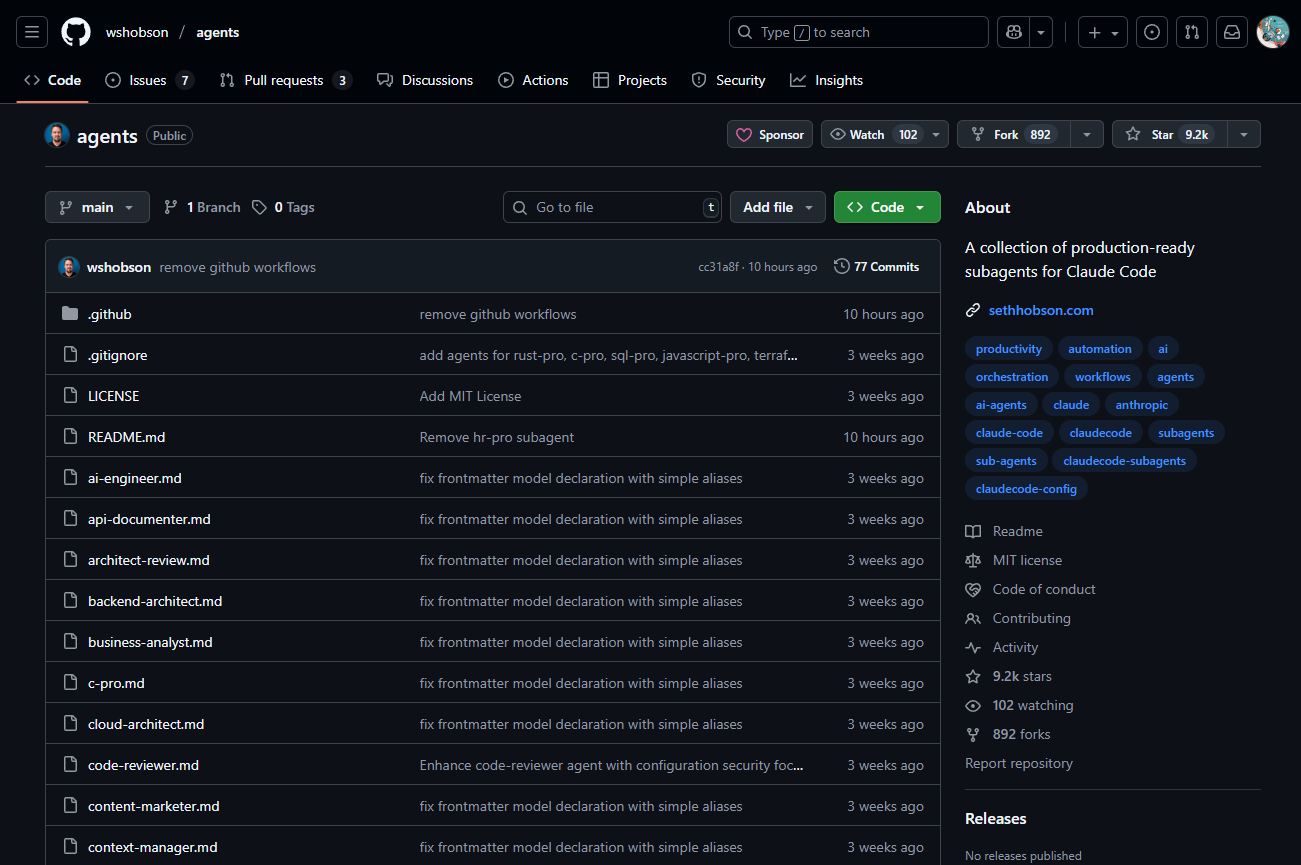Open the create new plus dropdown

point(1103,32)
